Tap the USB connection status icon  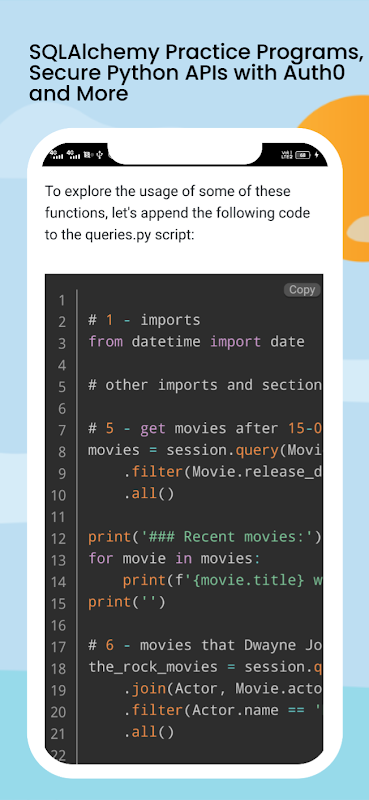click(100, 154)
